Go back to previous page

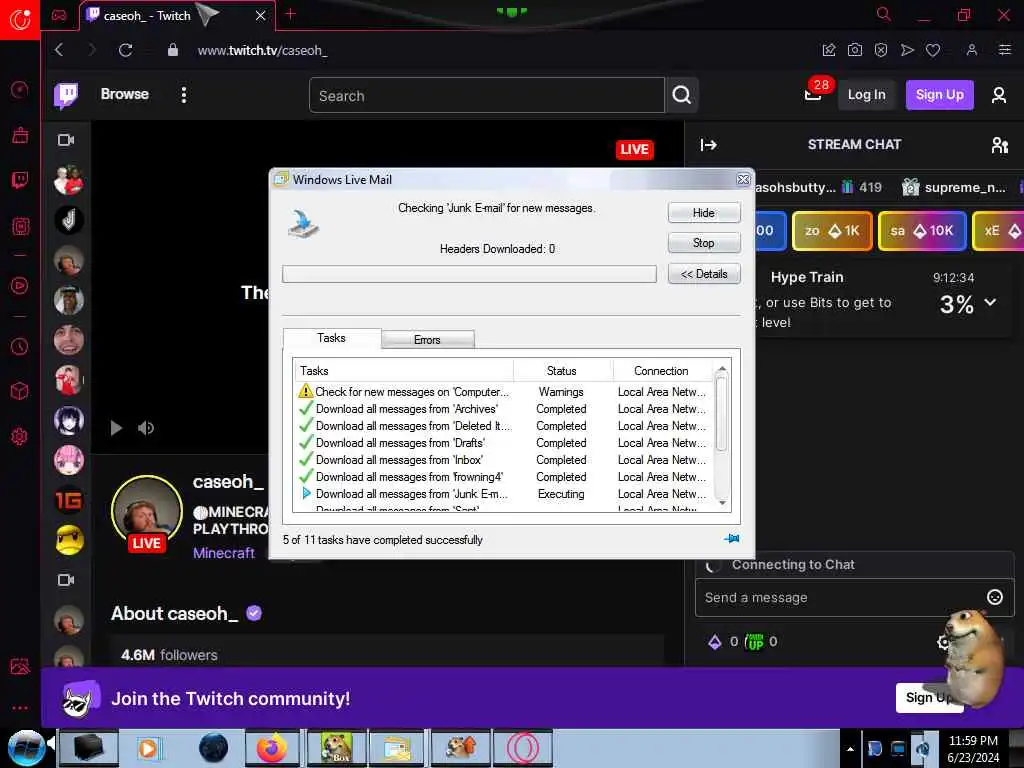pyautogui.click(x=59, y=50)
